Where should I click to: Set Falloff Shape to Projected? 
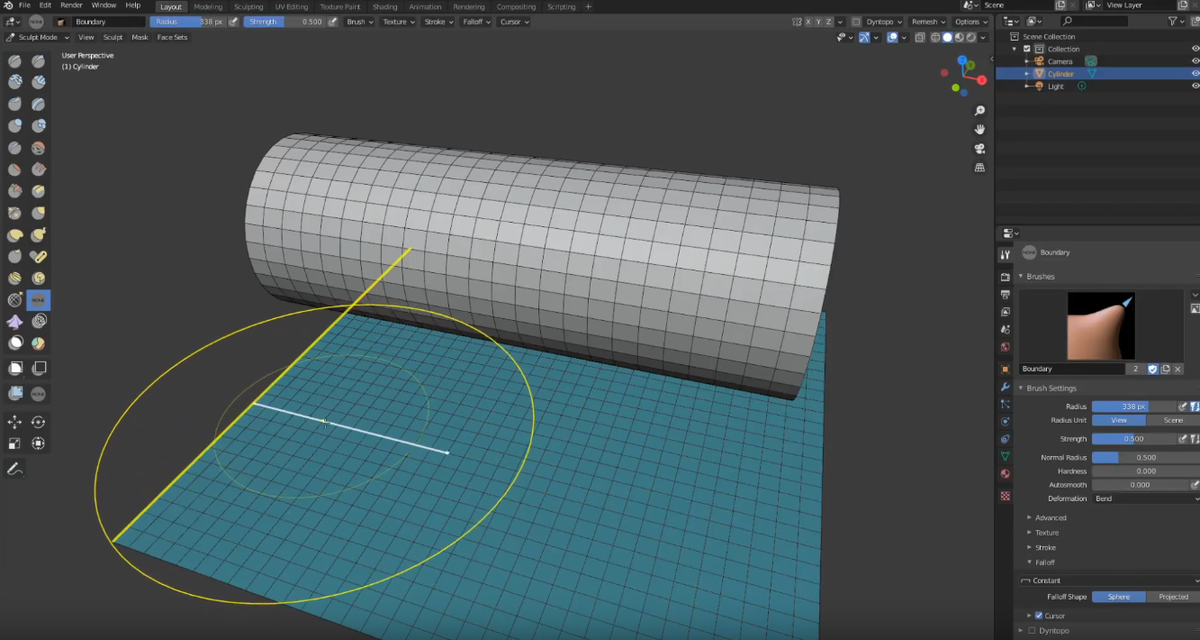tap(1172, 597)
